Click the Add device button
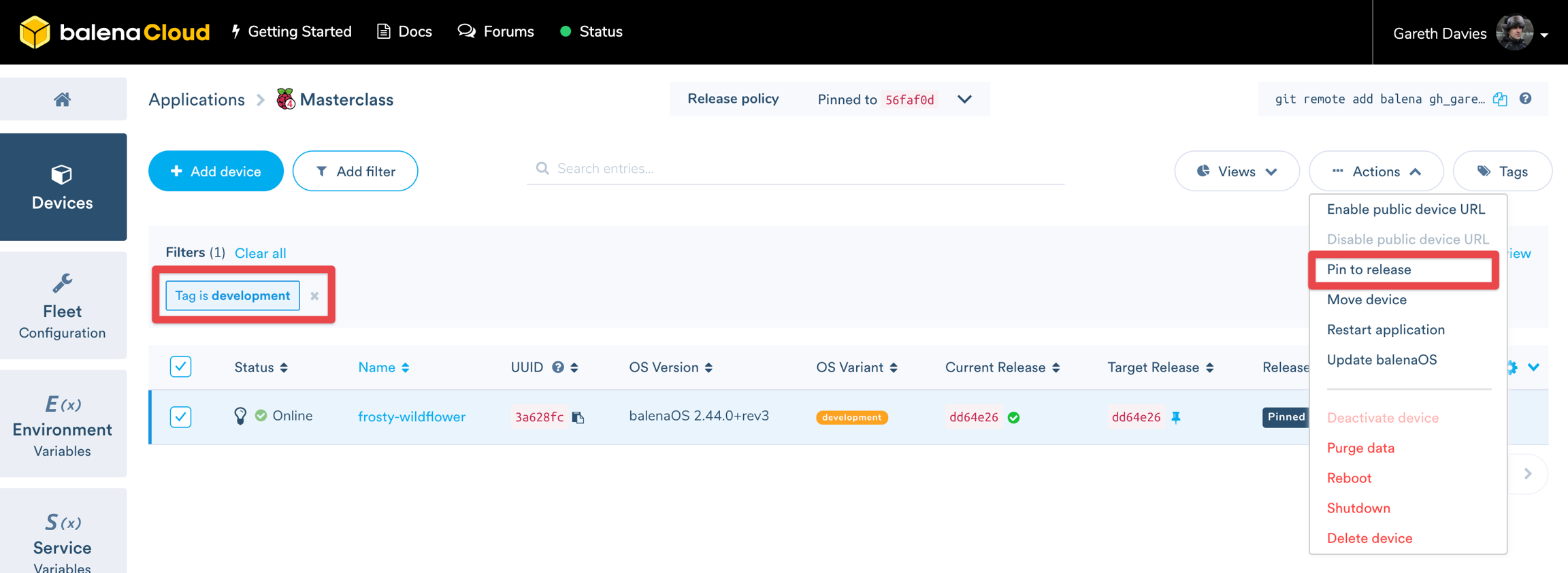Viewport: 1568px width, 573px height. [216, 171]
